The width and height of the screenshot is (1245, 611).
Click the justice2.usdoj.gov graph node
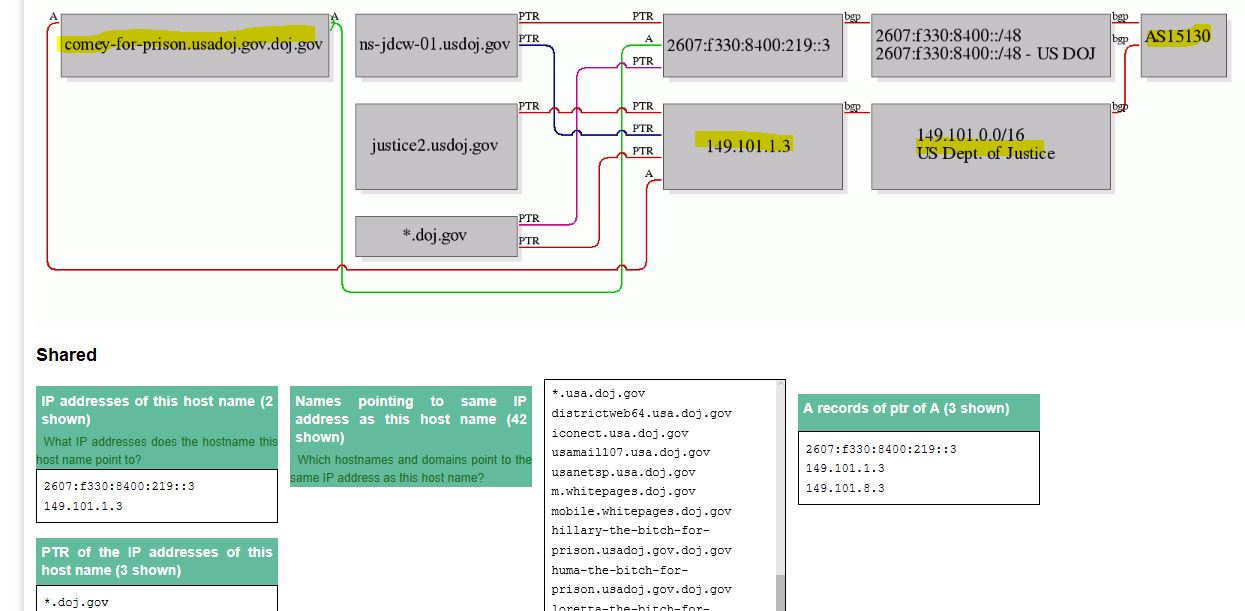coord(435,146)
